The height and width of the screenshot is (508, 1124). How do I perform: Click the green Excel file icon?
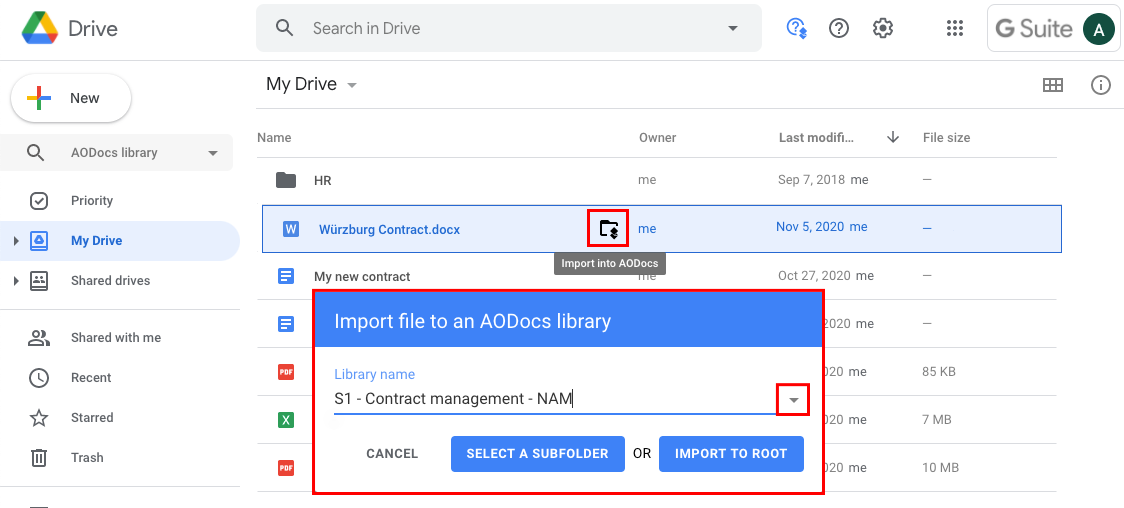point(286,420)
